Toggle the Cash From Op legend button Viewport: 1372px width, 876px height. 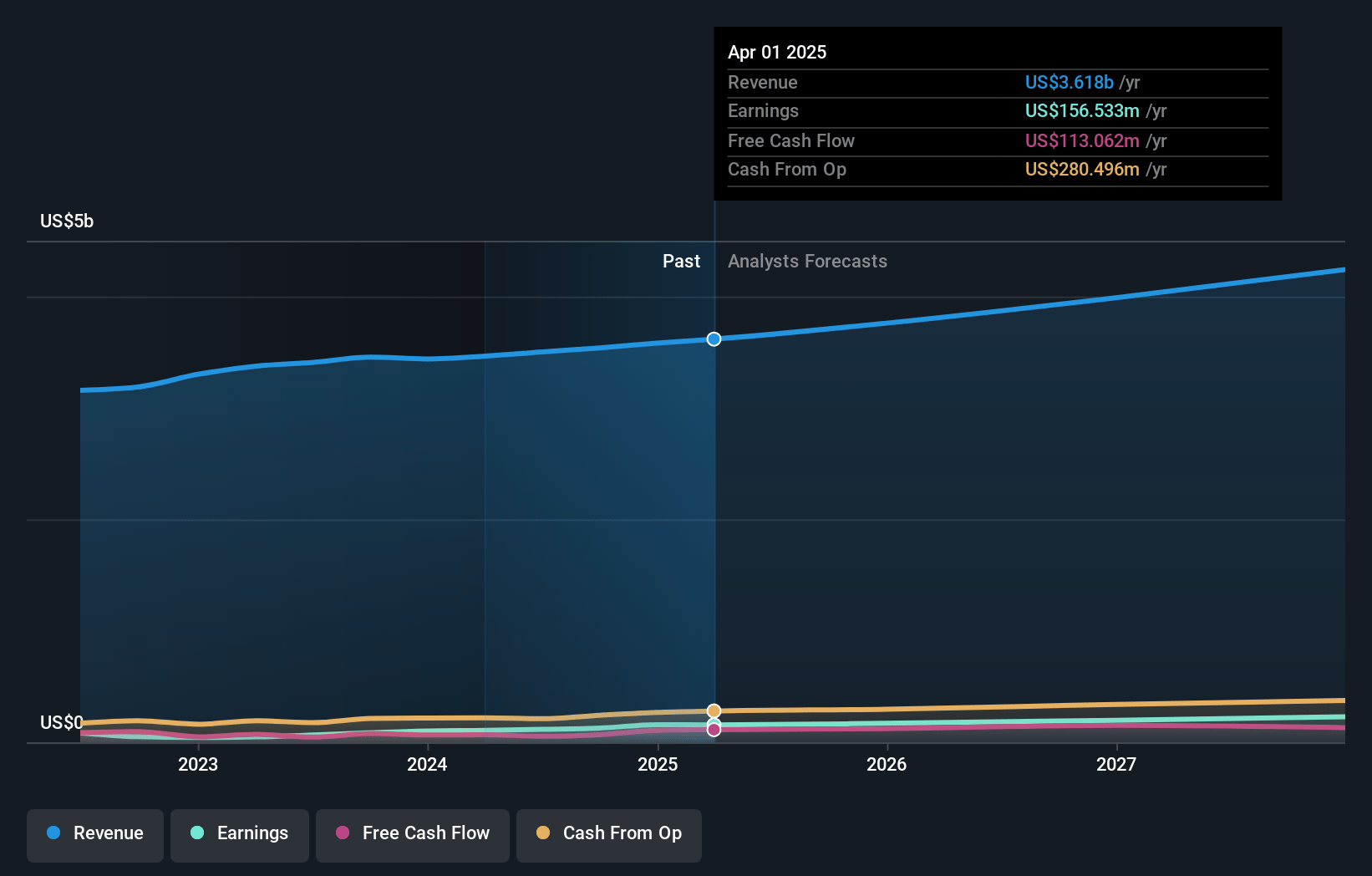point(609,835)
